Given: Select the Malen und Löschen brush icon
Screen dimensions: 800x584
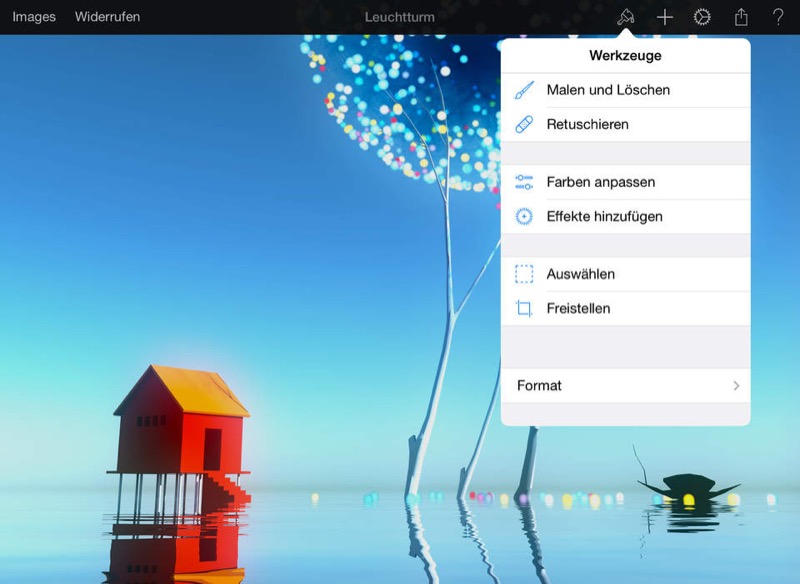Looking at the screenshot, I should pos(524,90).
